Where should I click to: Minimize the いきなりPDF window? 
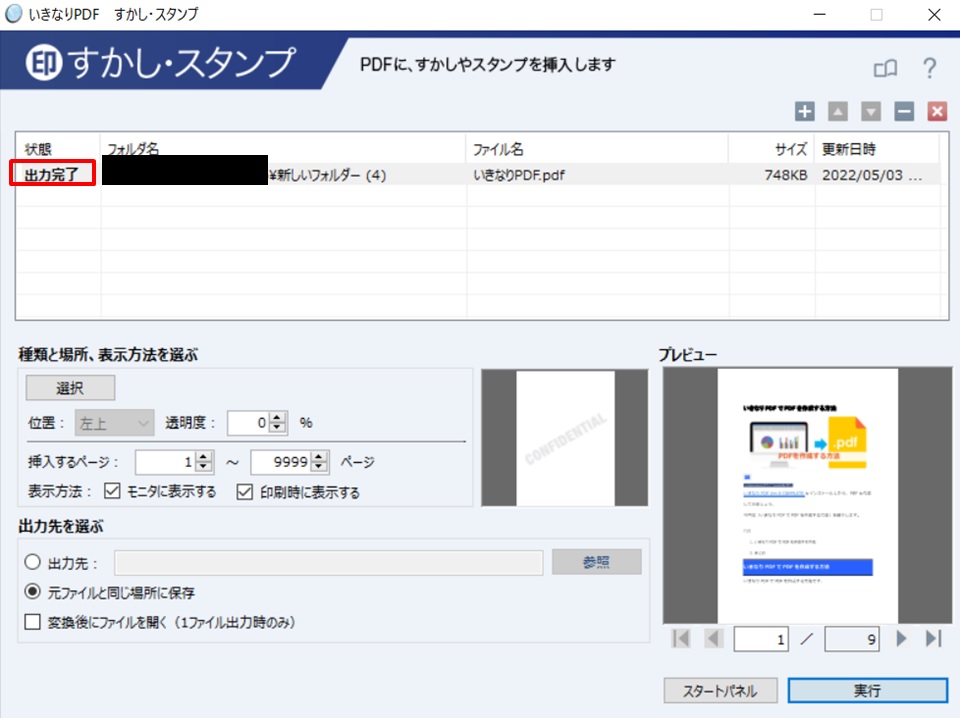click(x=819, y=15)
